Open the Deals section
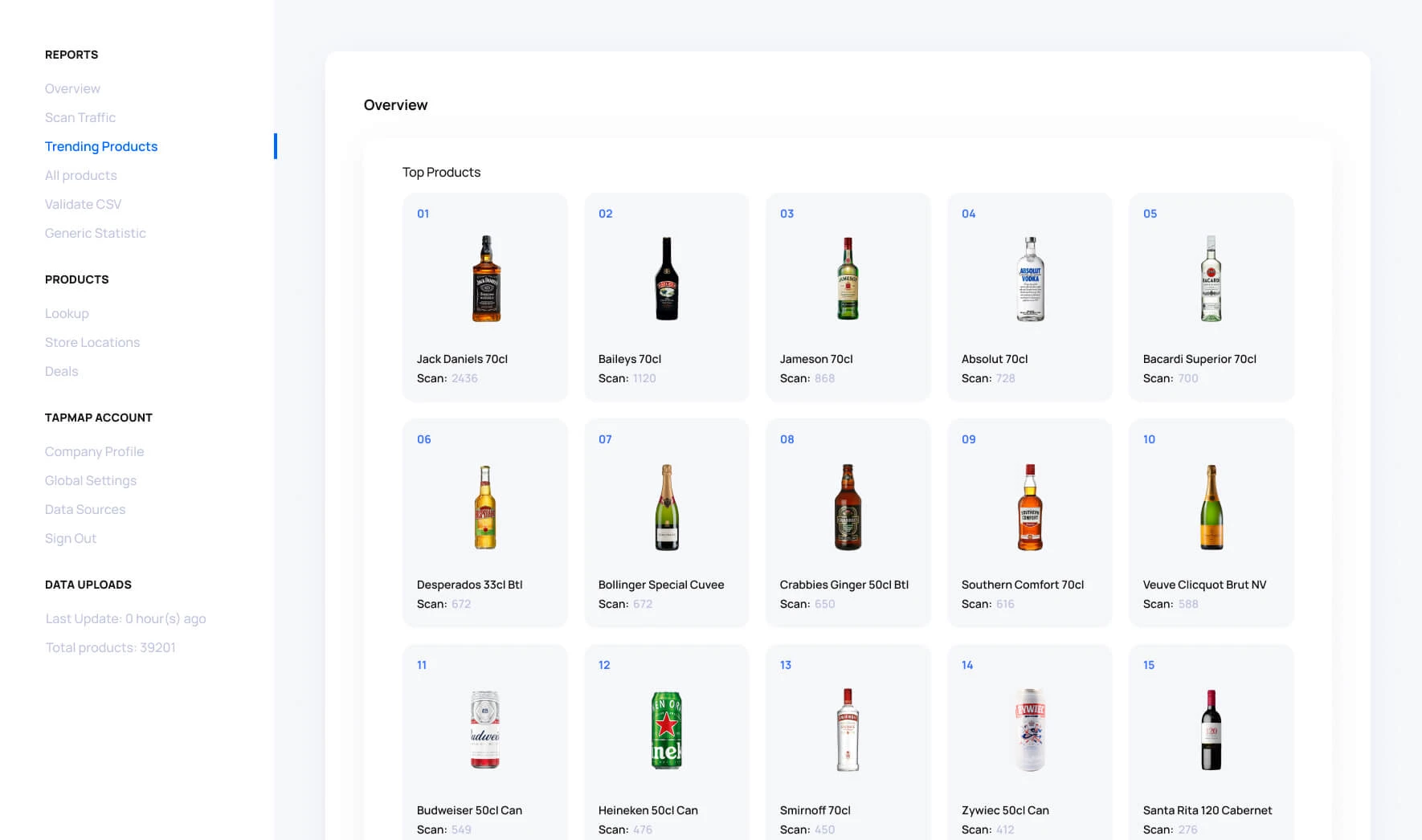 (62, 371)
